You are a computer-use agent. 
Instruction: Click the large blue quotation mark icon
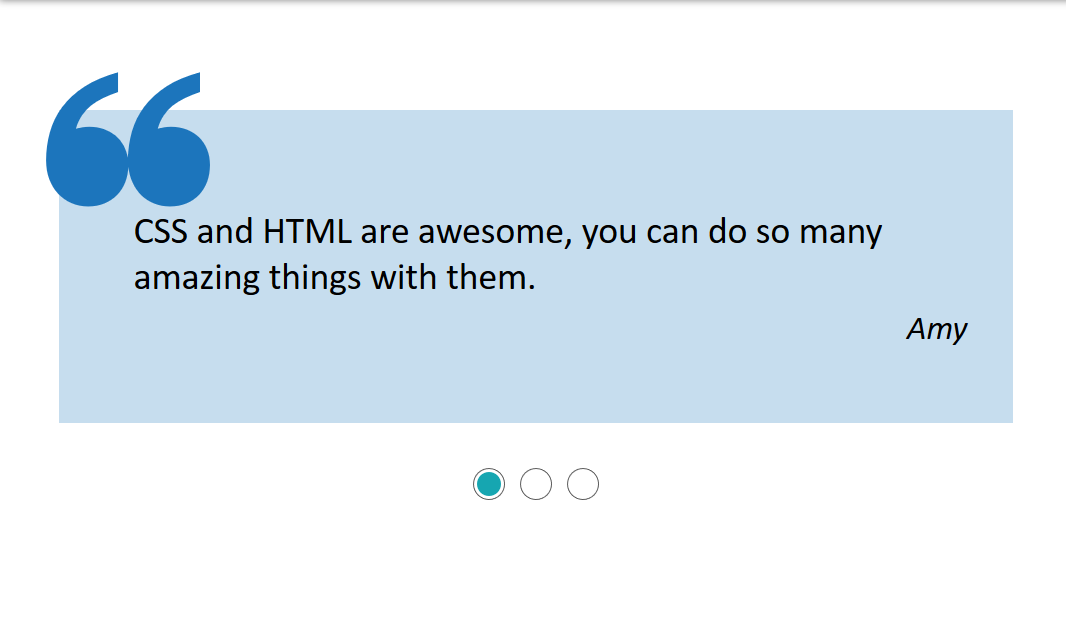click(128, 140)
